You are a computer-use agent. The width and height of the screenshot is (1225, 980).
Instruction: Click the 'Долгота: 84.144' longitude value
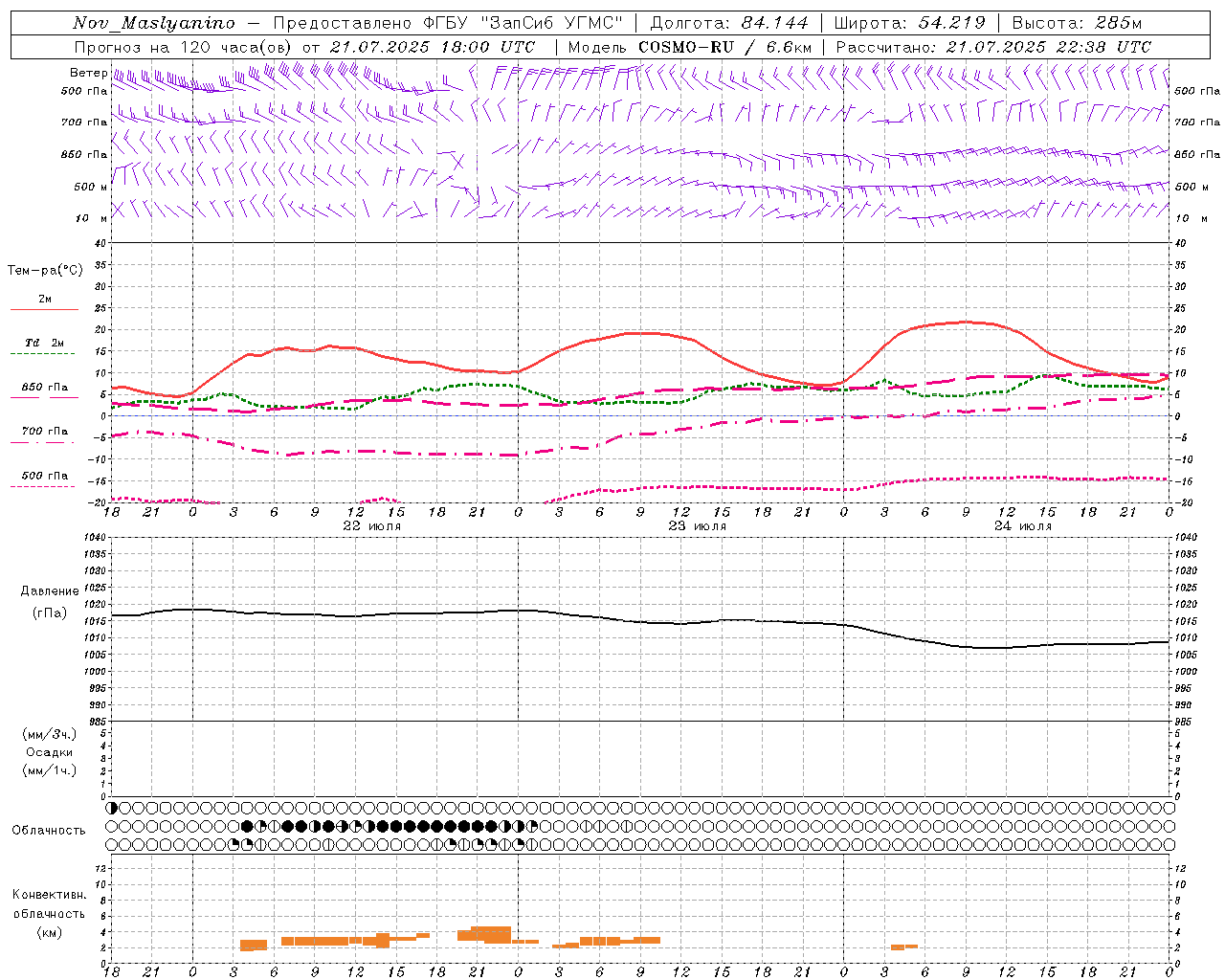729,23
